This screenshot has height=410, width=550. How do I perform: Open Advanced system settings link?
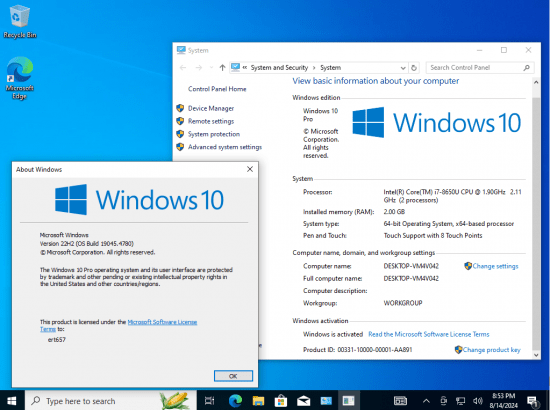225,147
